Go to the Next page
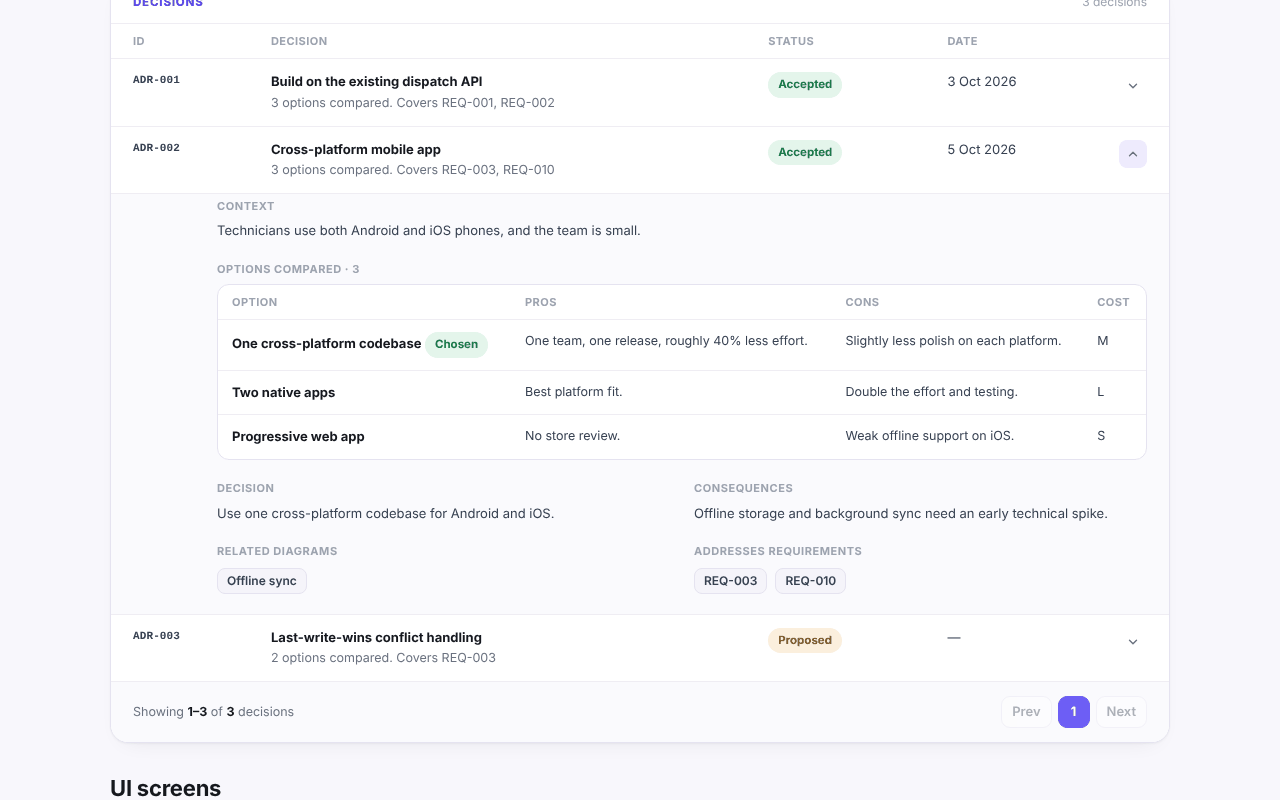 (1121, 712)
